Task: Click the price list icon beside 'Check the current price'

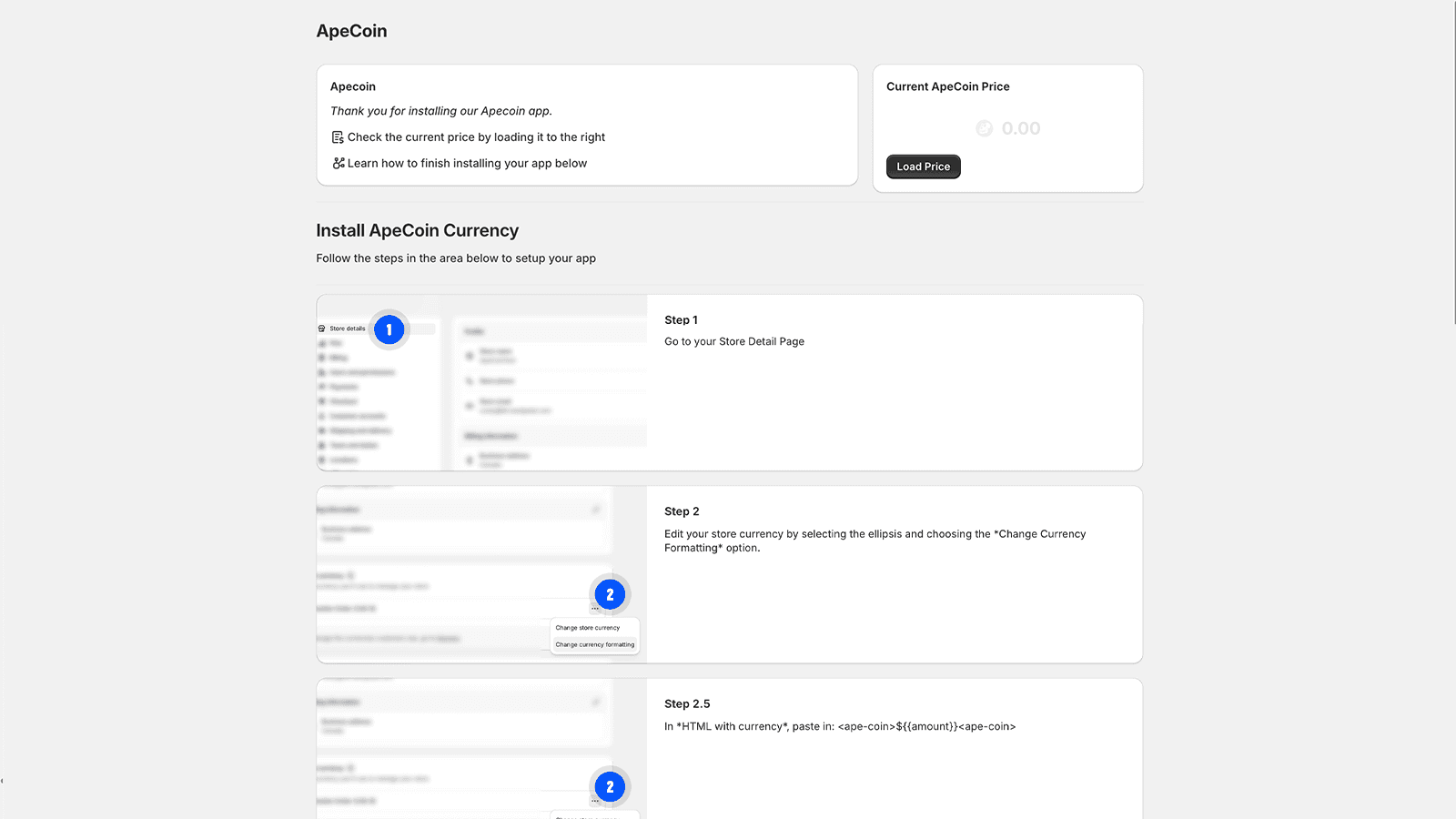Action: pos(338,137)
